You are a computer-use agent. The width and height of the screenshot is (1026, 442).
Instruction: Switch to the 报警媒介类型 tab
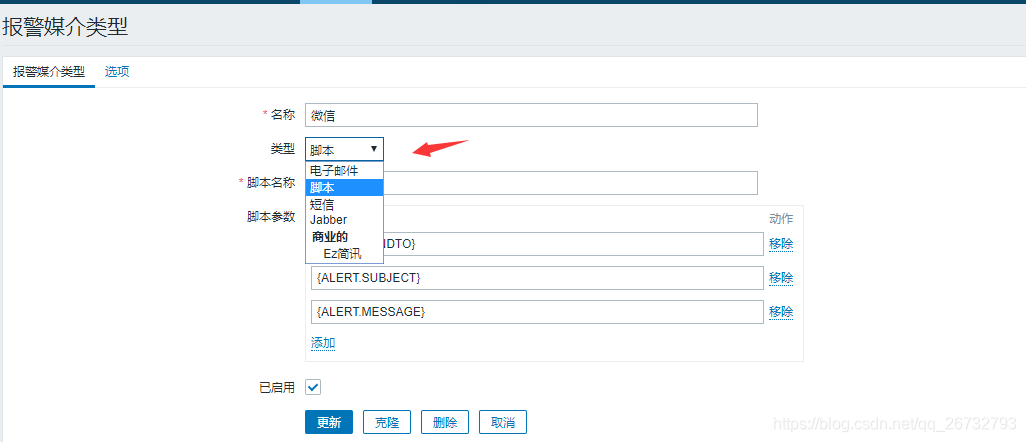pyautogui.click(x=49, y=72)
